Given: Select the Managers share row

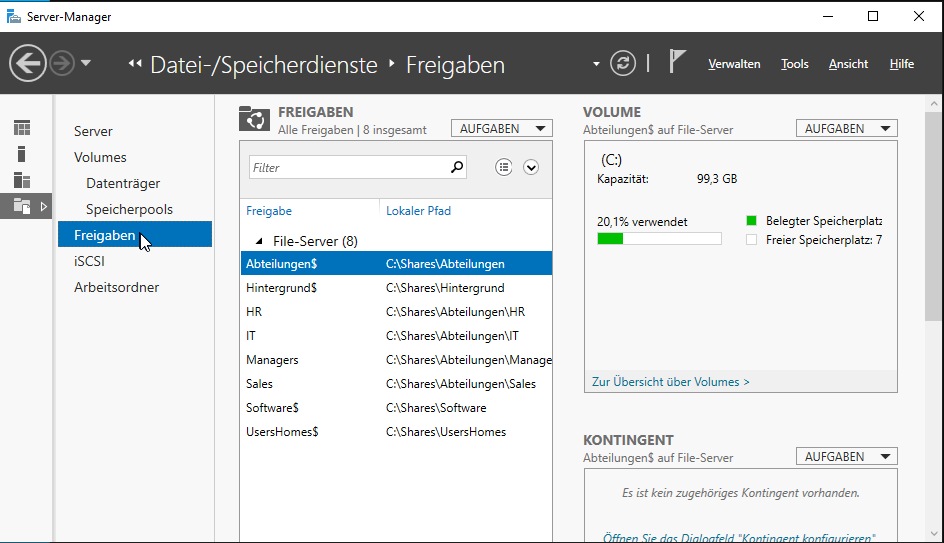Looking at the screenshot, I should [x=396, y=360].
